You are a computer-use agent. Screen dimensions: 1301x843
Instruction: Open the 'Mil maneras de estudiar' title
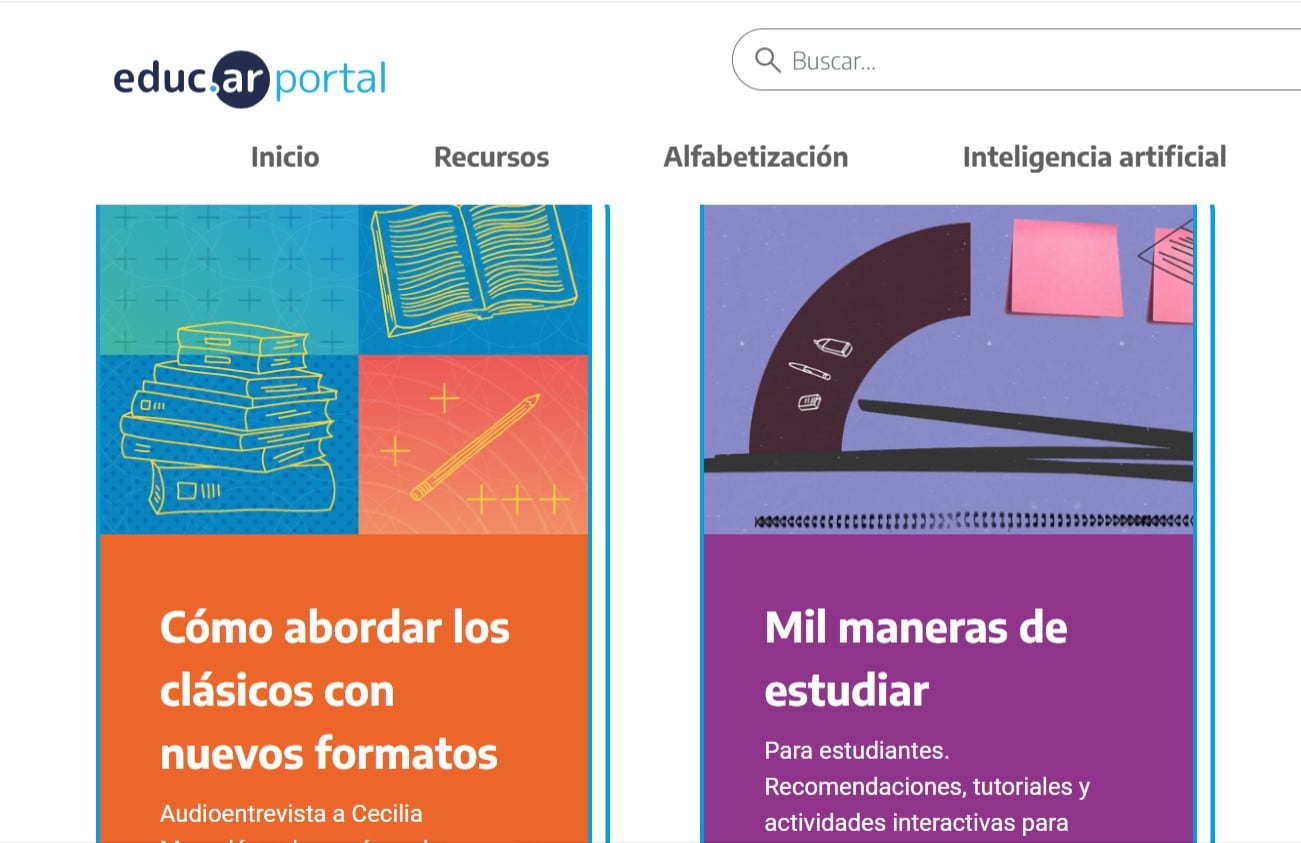point(916,659)
